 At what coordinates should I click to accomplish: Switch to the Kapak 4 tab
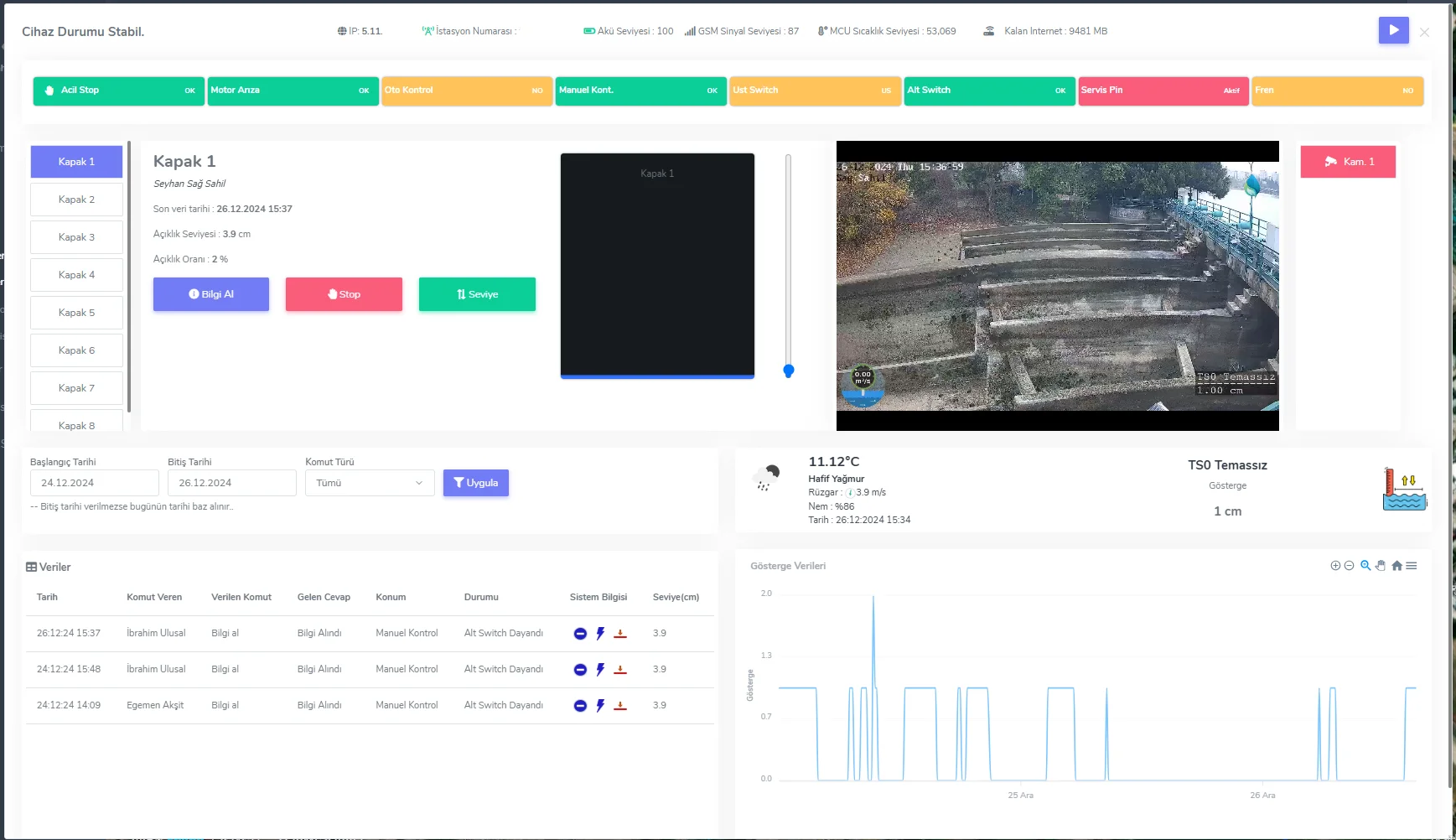pos(76,275)
